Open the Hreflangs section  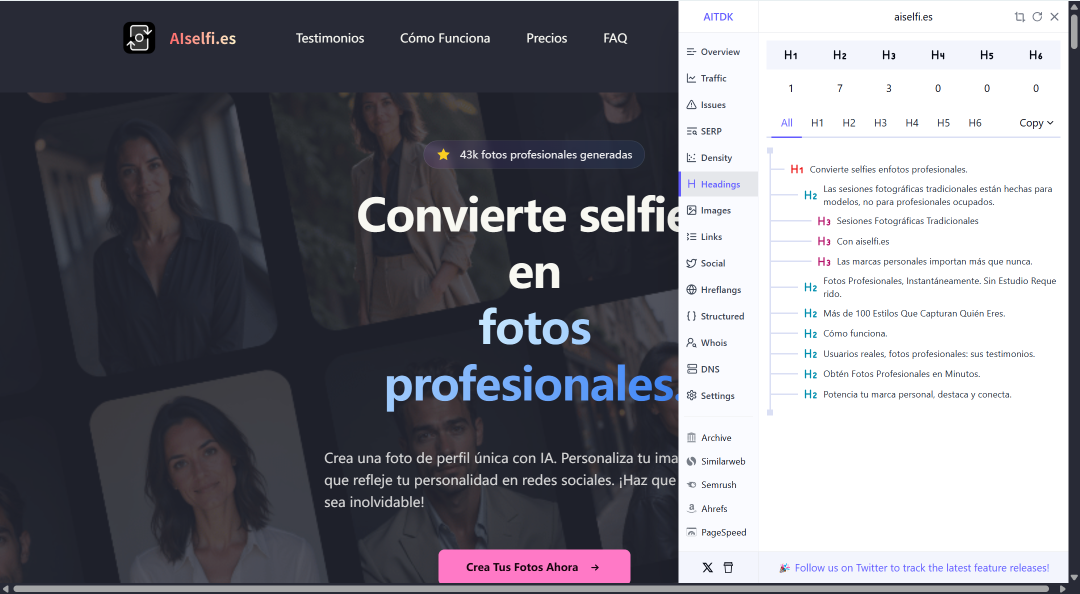click(718, 289)
